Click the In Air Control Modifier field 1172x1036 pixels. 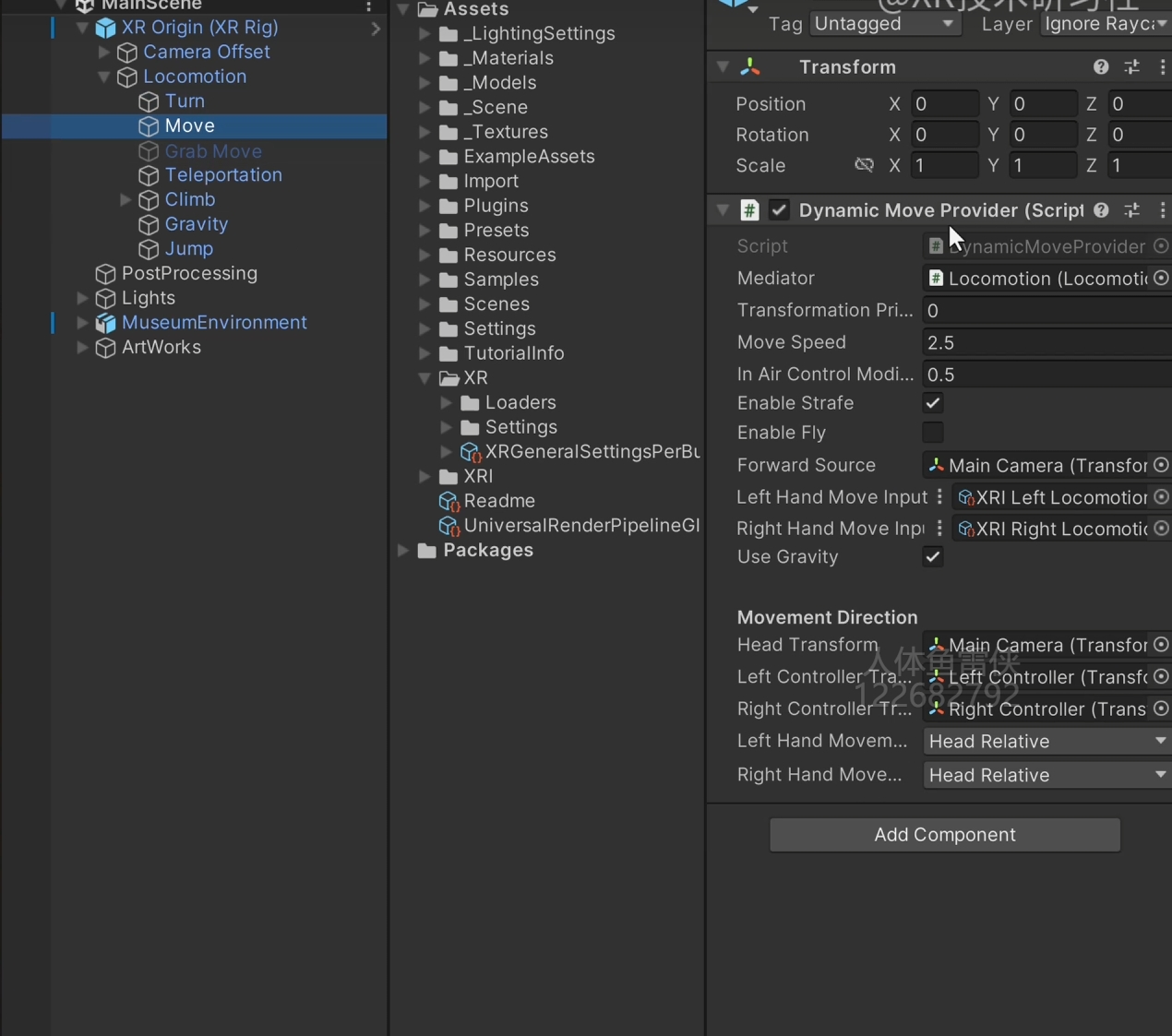tap(1047, 375)
